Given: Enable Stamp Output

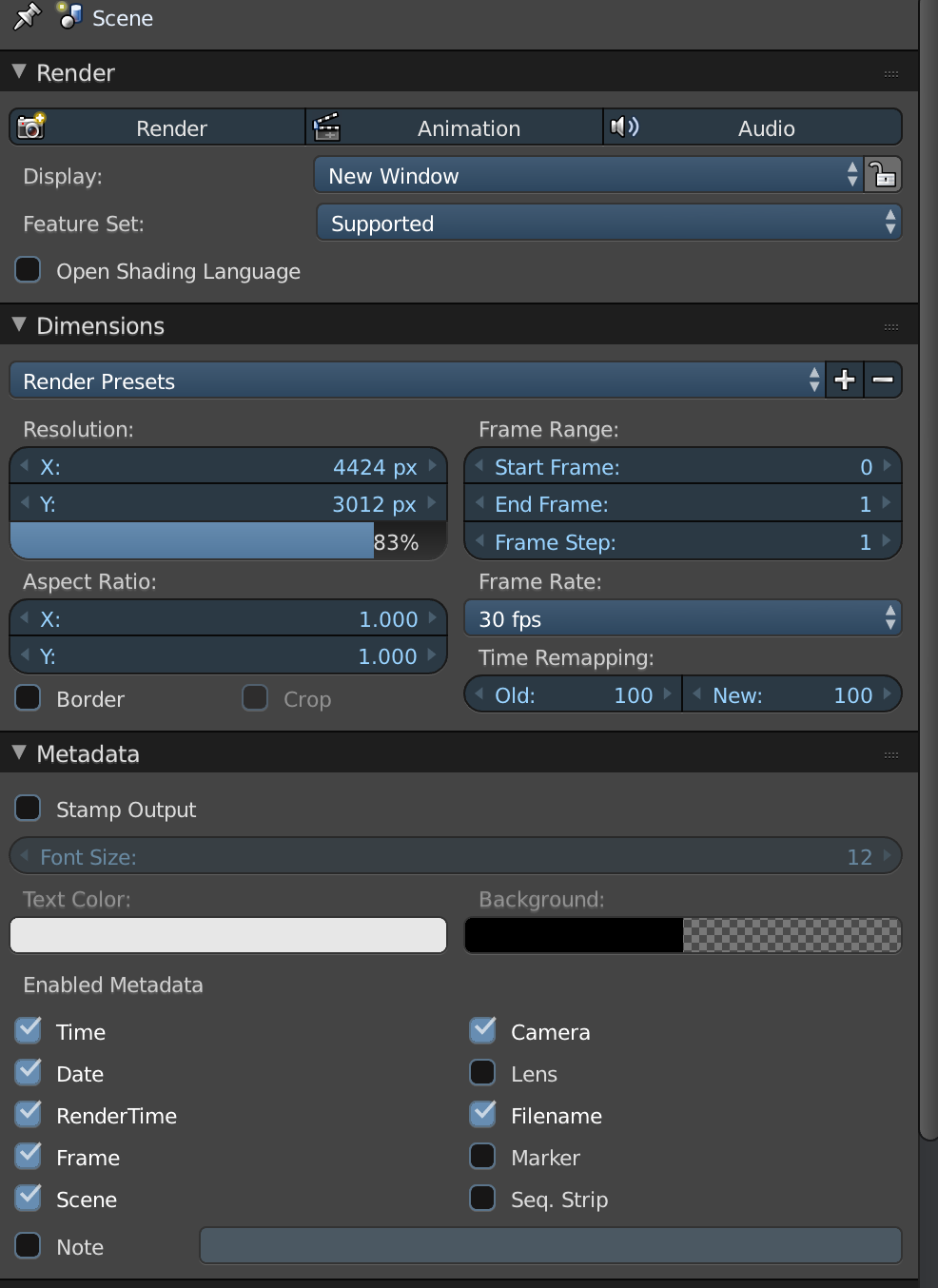Looking at the screenshot, I should (29, 809).
